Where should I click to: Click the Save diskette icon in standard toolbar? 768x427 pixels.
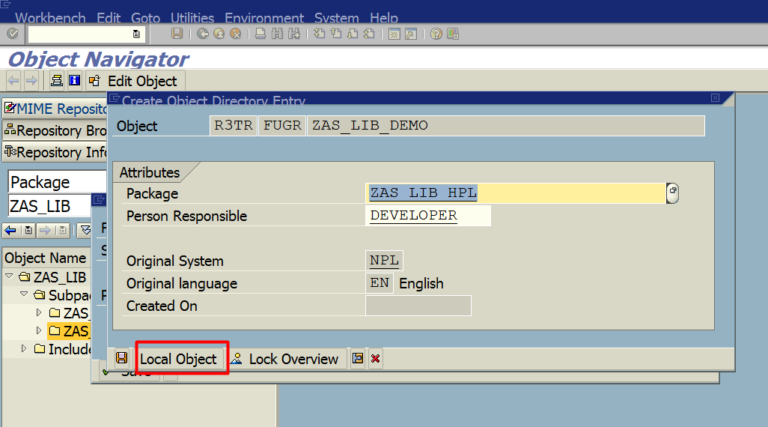tap(177, 34)
